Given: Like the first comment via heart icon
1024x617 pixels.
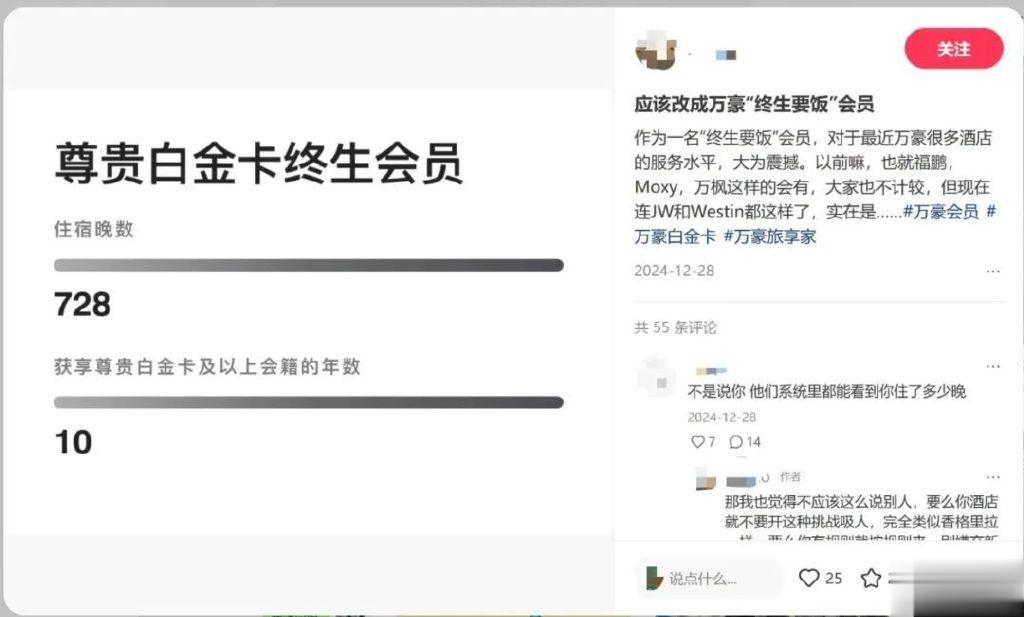Looking at the screenshot, I should 697,442.
